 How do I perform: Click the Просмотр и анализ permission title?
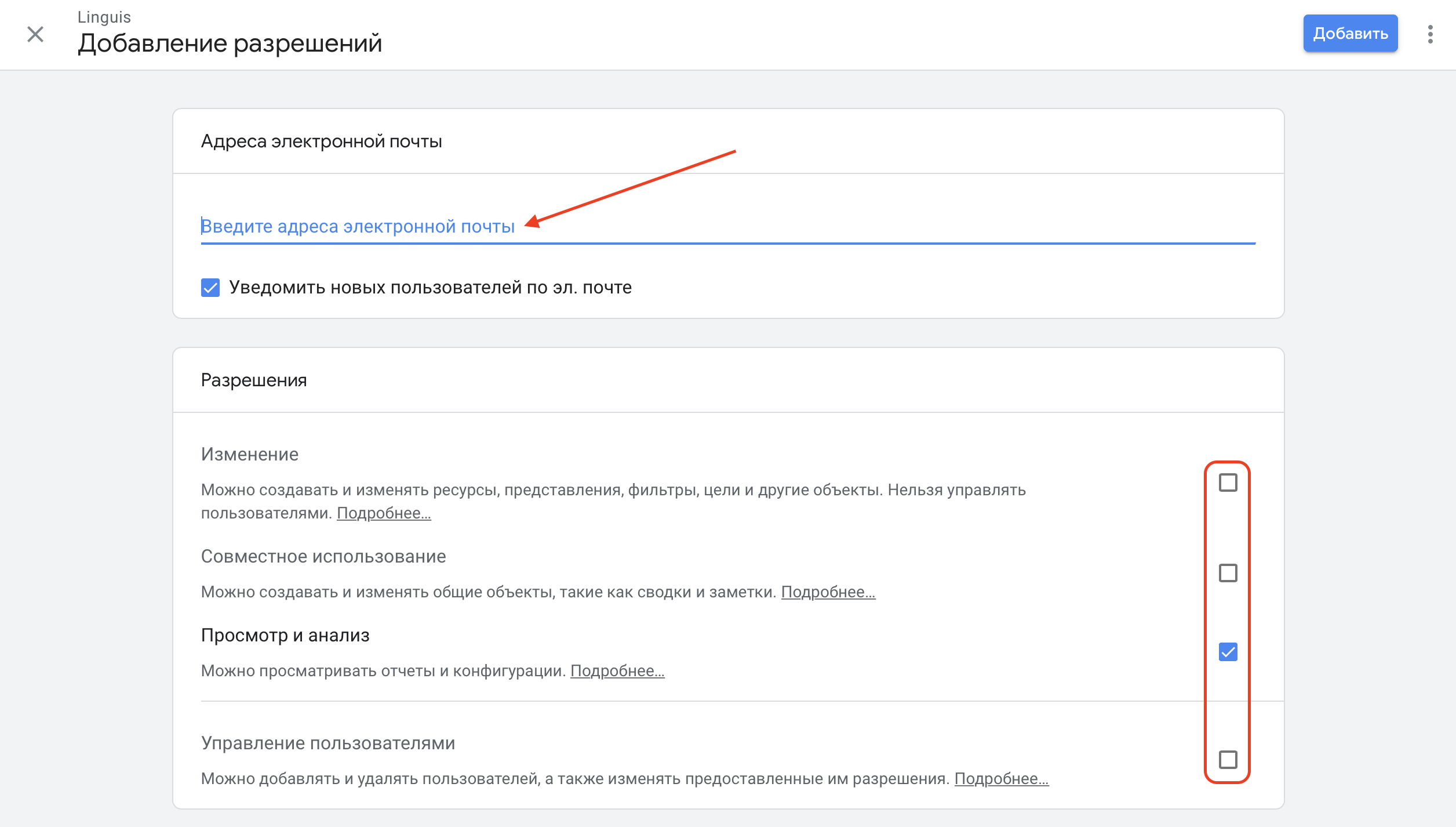(x=285, y=636)
